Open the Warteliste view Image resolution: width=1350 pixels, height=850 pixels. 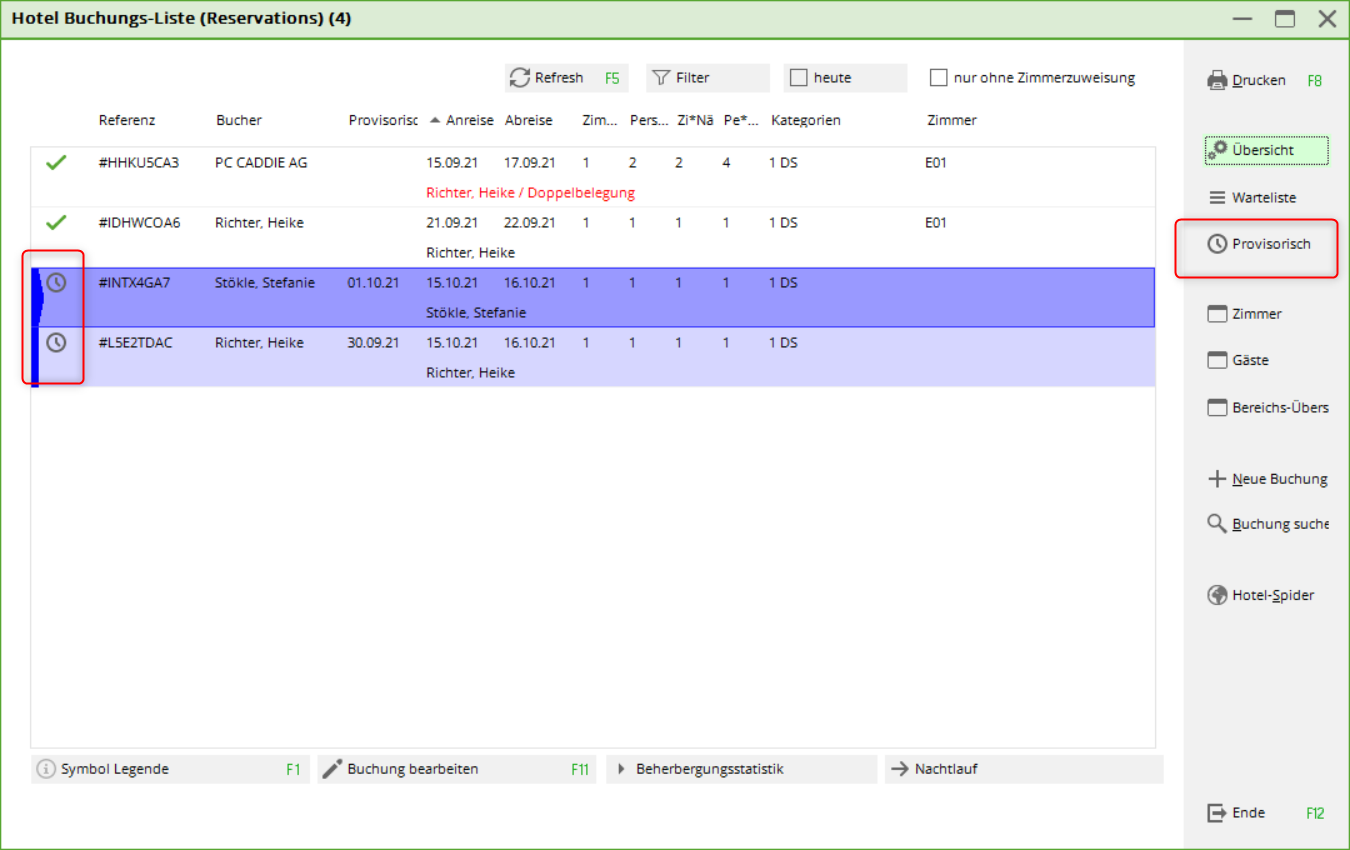point(1263,198)
